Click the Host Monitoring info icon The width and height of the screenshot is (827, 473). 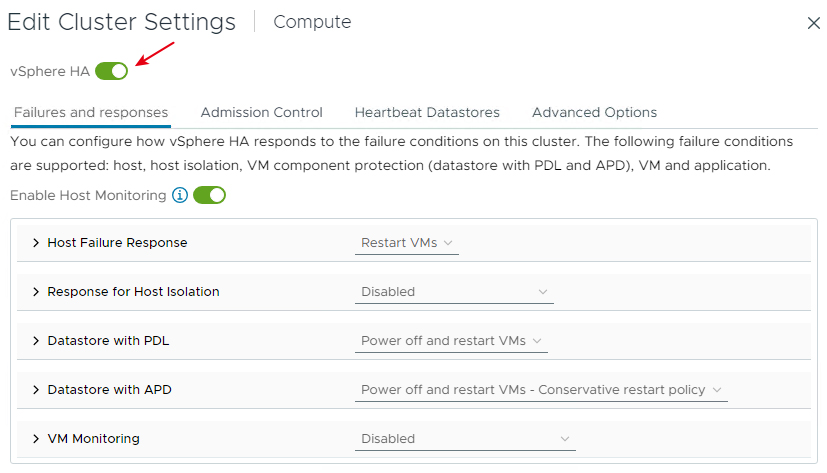pyautogui.click(x=180, y=195)
